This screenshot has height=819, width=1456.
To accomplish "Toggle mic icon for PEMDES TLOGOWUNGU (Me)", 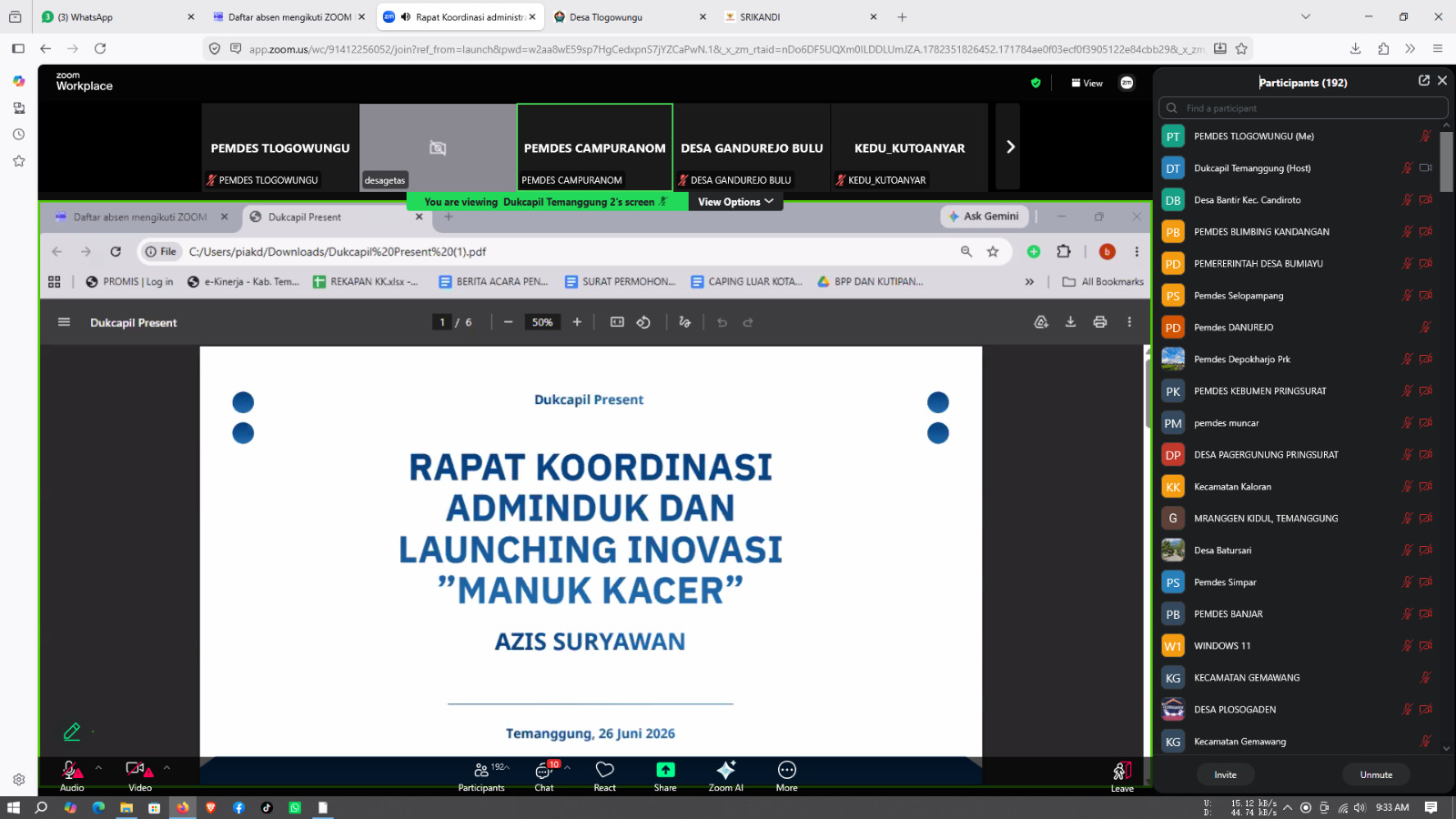I will [1426, 136].
